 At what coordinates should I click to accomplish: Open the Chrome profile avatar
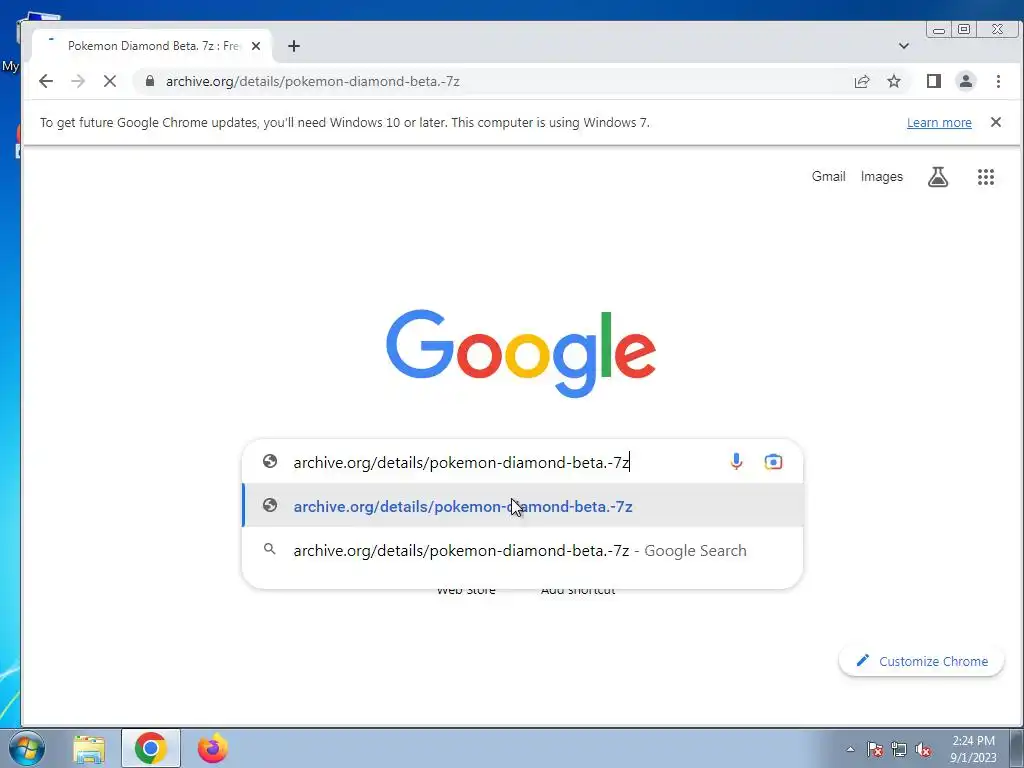(965, 81)
